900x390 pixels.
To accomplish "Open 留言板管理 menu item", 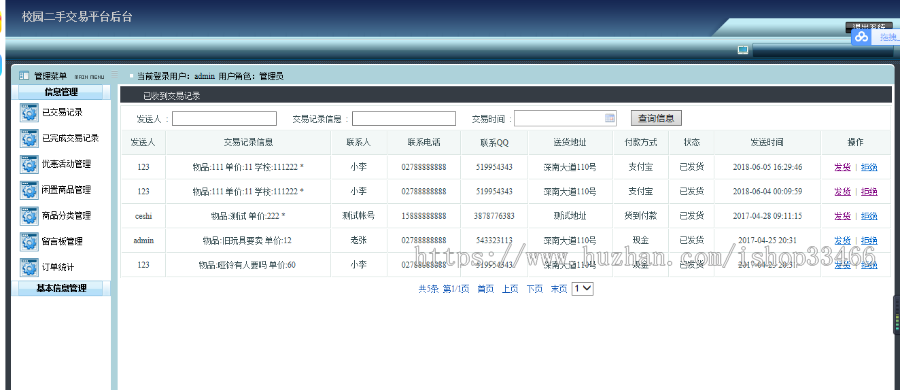I will (62, 242).
